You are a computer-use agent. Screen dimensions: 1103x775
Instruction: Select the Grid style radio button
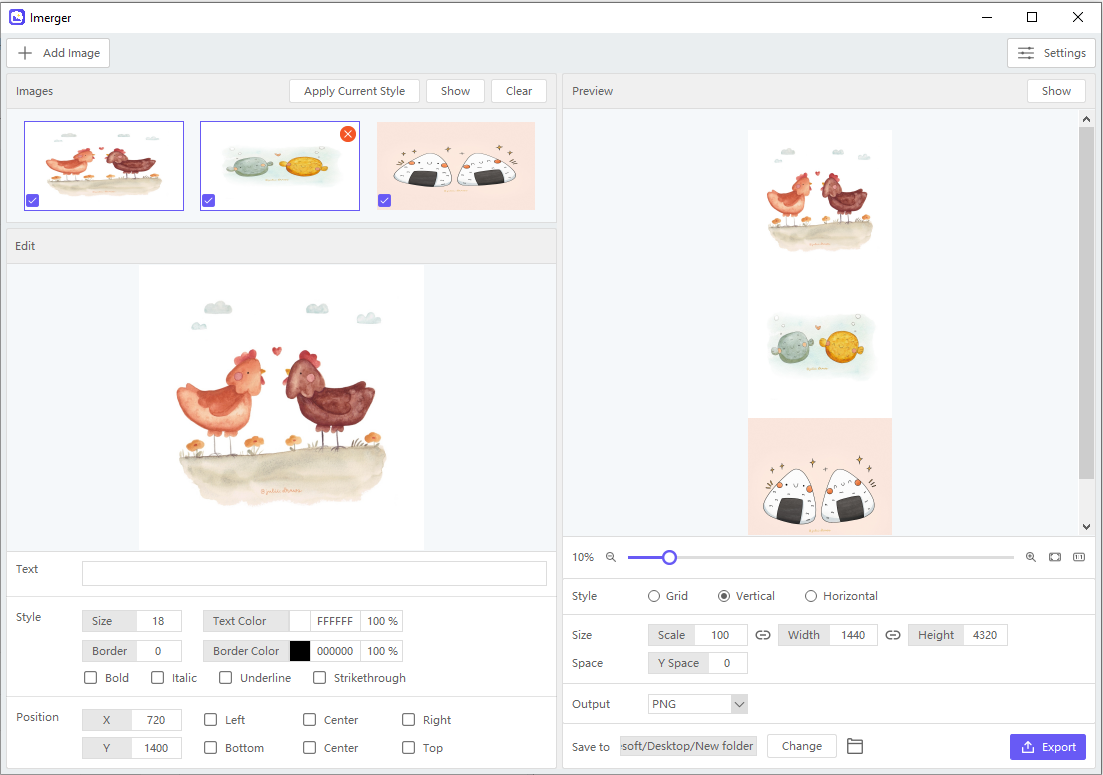(655, 596)
